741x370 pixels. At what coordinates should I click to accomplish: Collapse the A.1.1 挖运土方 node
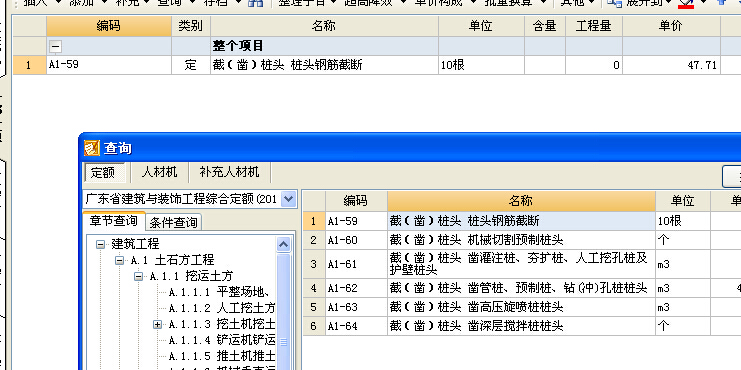(x=138, y=276)
